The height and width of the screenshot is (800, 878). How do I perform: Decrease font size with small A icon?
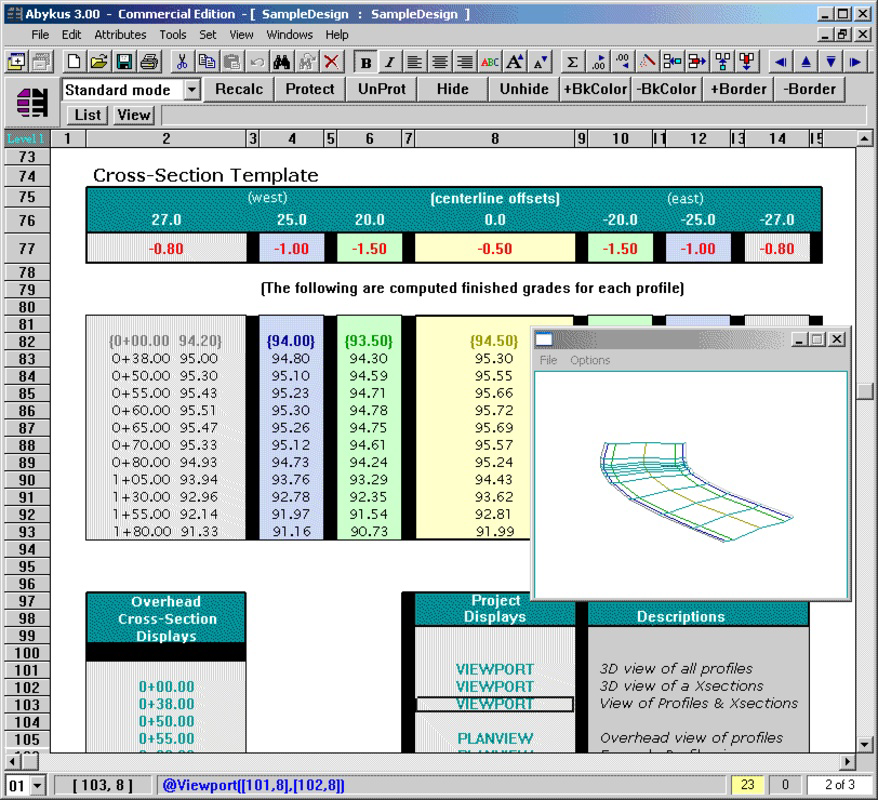[x=540, y=62]
